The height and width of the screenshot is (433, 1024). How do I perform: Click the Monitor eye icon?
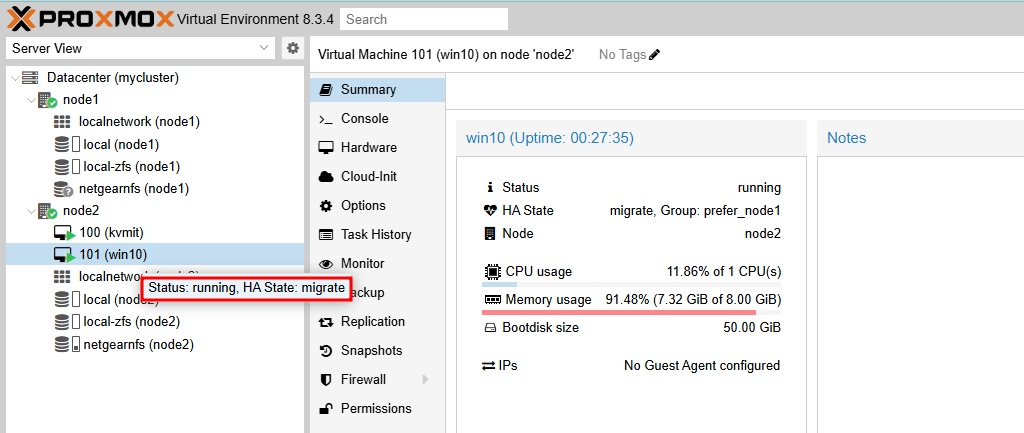click(326, 264)
